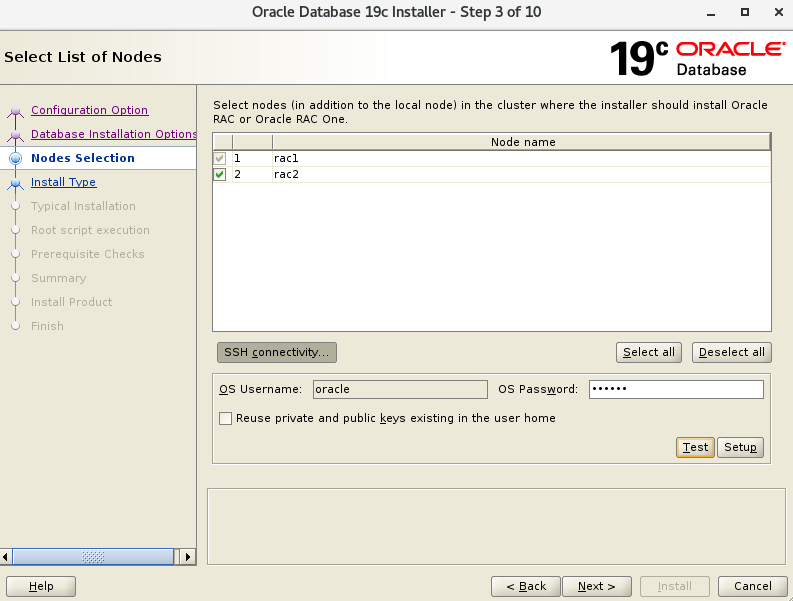Screen dimensions: 793x601
Task: Collapse the SSH connectivity section
Action: [277, 352]
